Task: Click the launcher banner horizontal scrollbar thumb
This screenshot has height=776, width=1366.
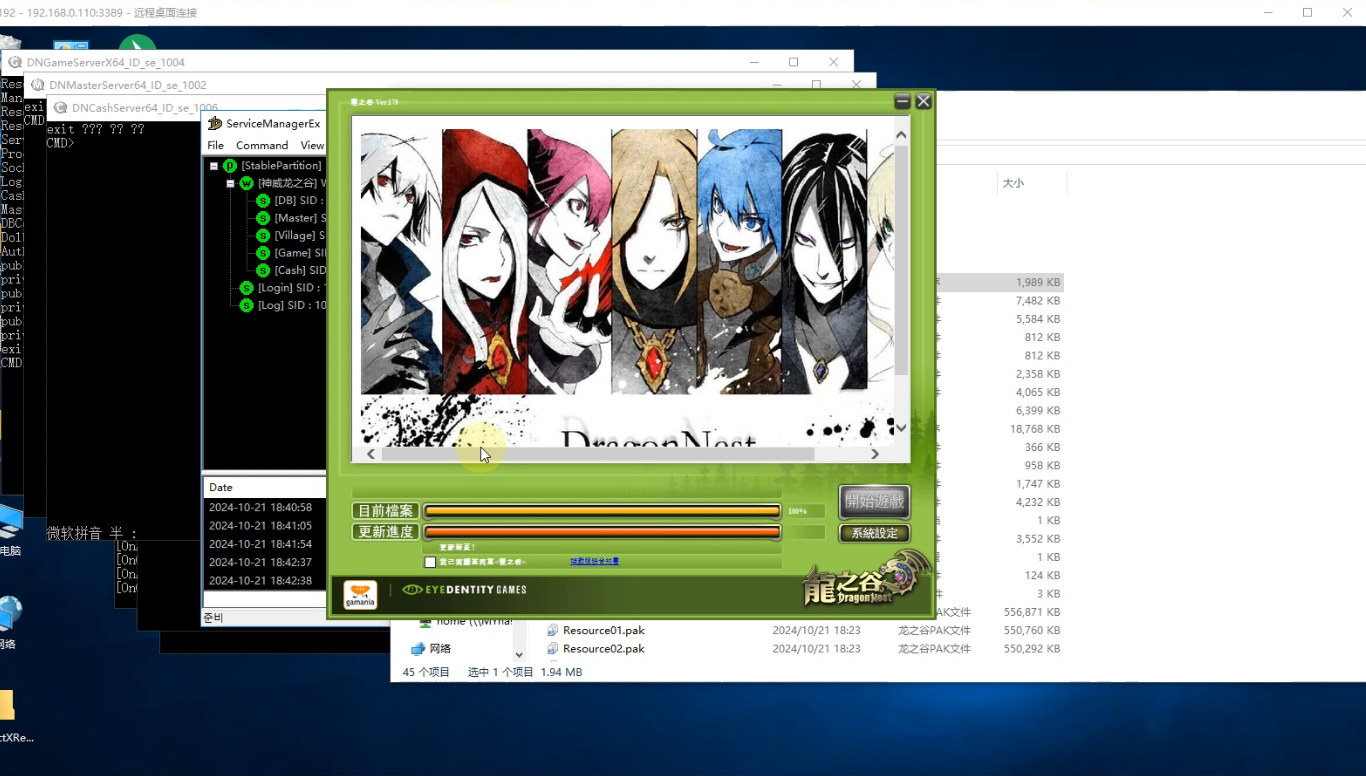Action: pyautogui.click(x=598, y=454)
